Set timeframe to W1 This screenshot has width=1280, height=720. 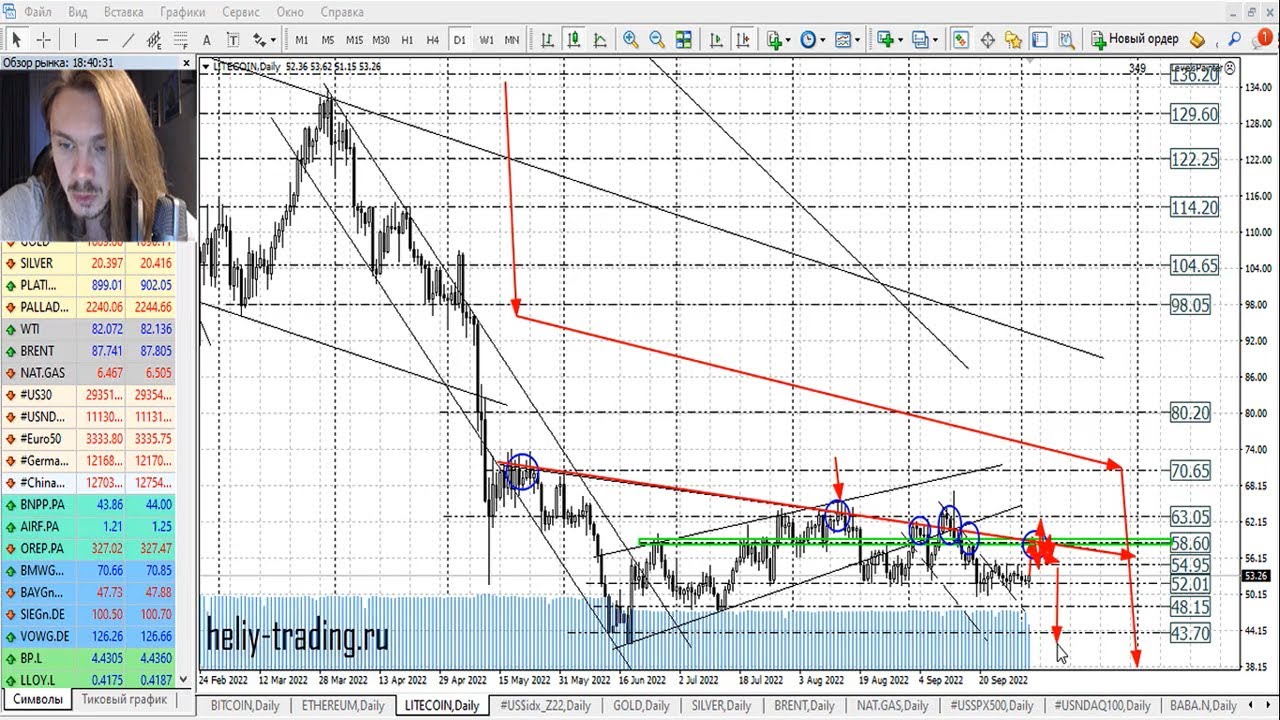click(x=486, y=40)
